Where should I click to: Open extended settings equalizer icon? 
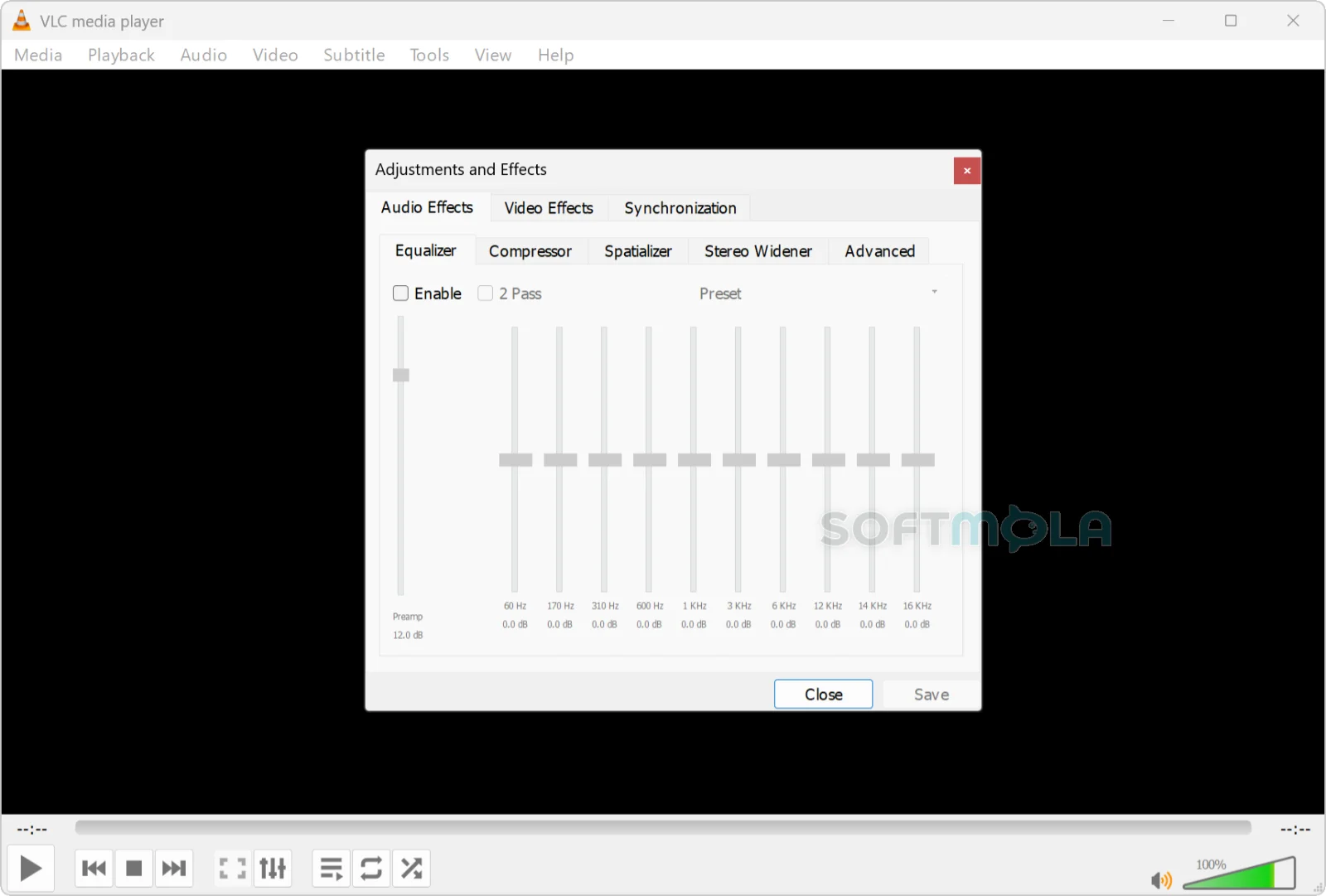click(273, 868)
